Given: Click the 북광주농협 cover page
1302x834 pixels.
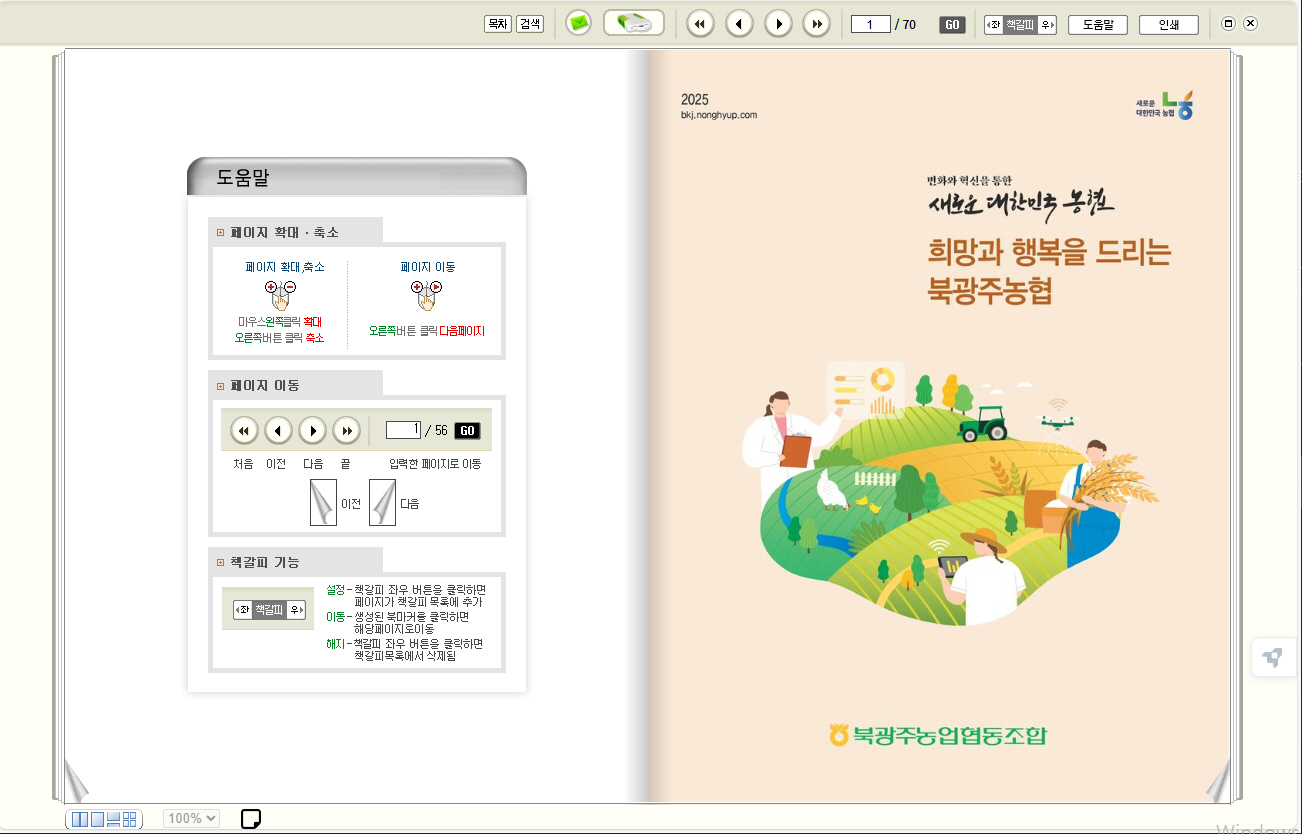Looking at the screenshot, I should pos(938,426).
